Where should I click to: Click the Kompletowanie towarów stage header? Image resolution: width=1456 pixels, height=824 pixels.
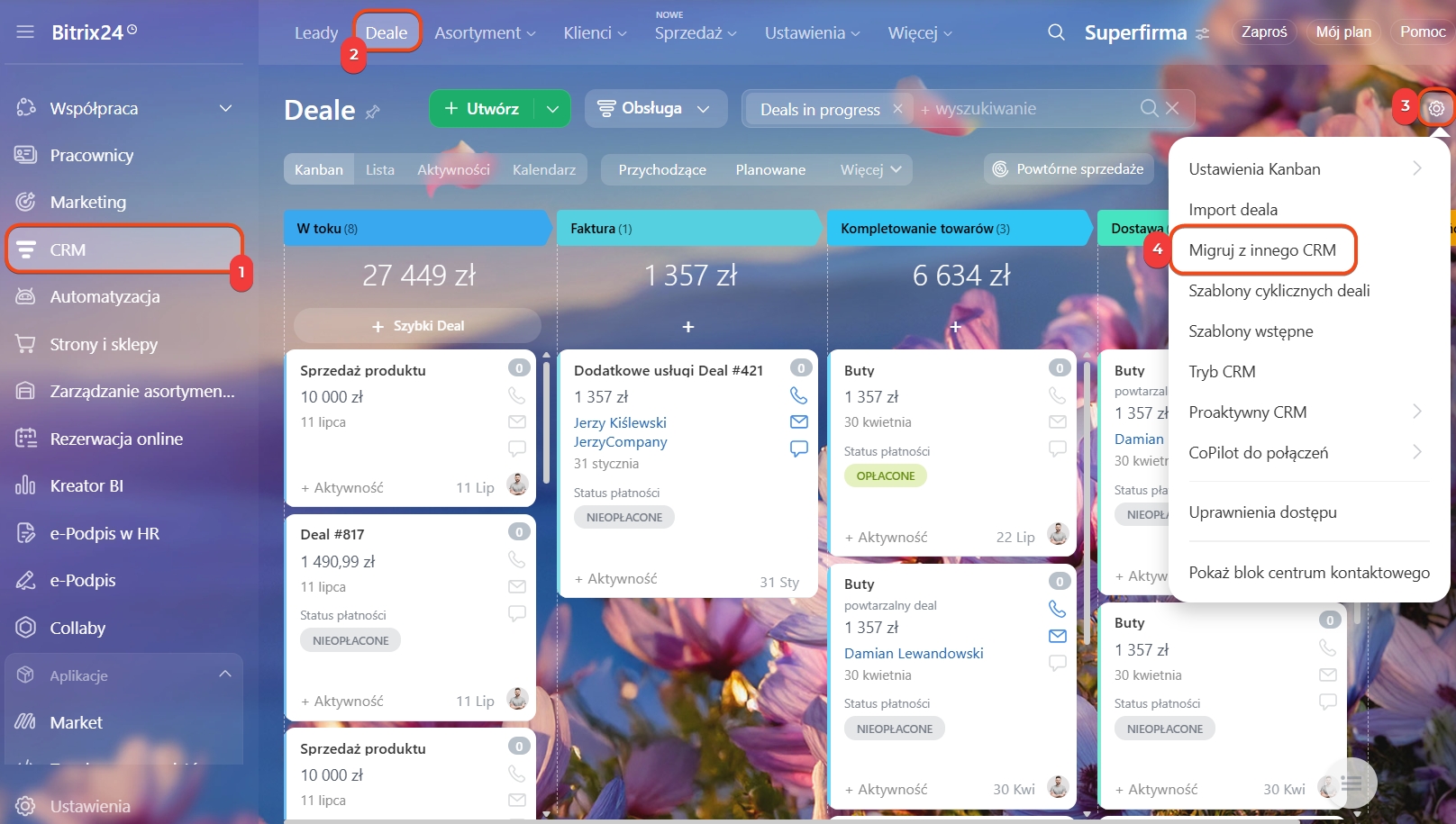point(959,228)
